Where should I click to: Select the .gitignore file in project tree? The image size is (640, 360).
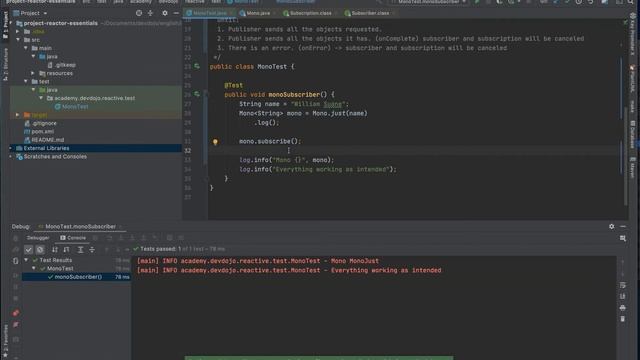[x=40, y=123]
